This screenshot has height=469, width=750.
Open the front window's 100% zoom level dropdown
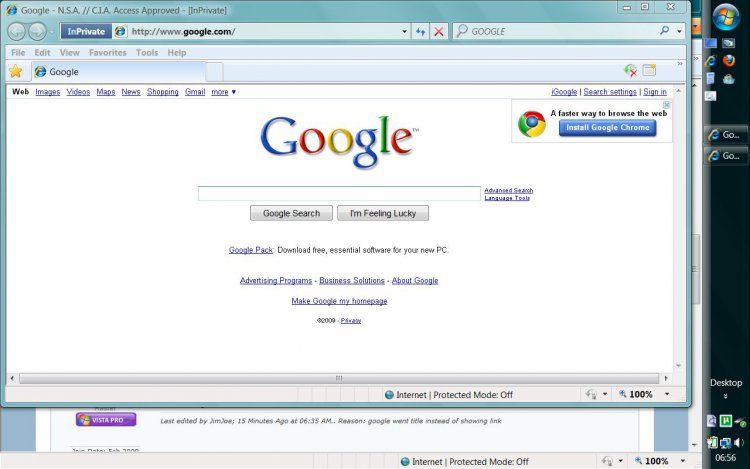[667, 394]
